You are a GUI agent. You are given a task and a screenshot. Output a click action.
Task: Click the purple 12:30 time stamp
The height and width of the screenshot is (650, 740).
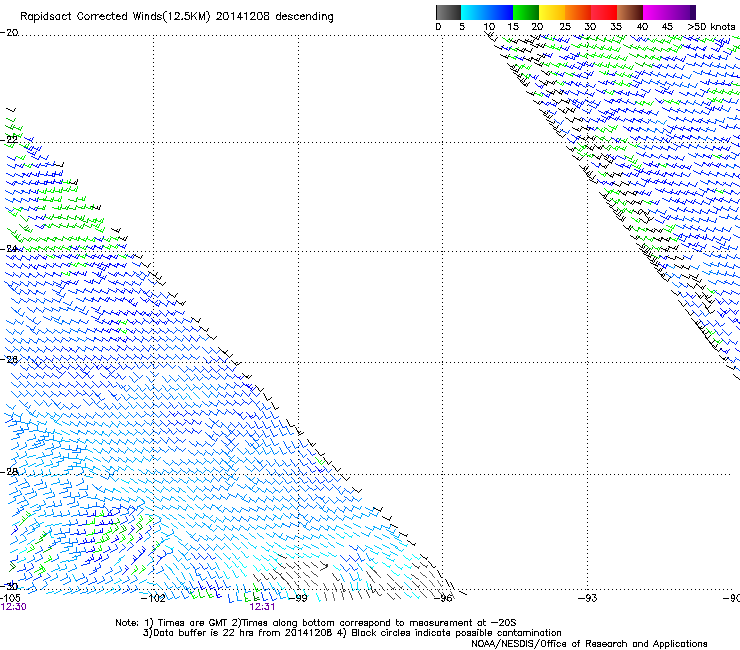13,607
